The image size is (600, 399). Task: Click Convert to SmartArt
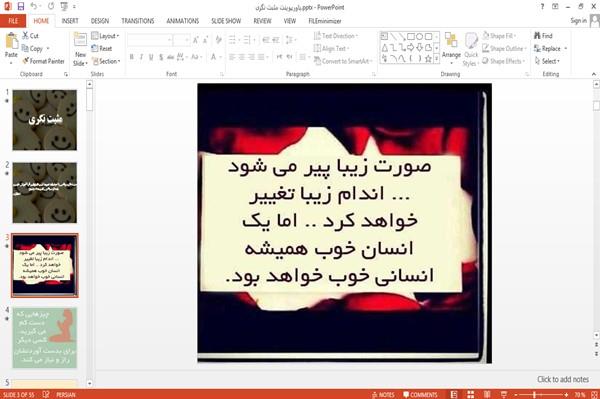[343, 61]
